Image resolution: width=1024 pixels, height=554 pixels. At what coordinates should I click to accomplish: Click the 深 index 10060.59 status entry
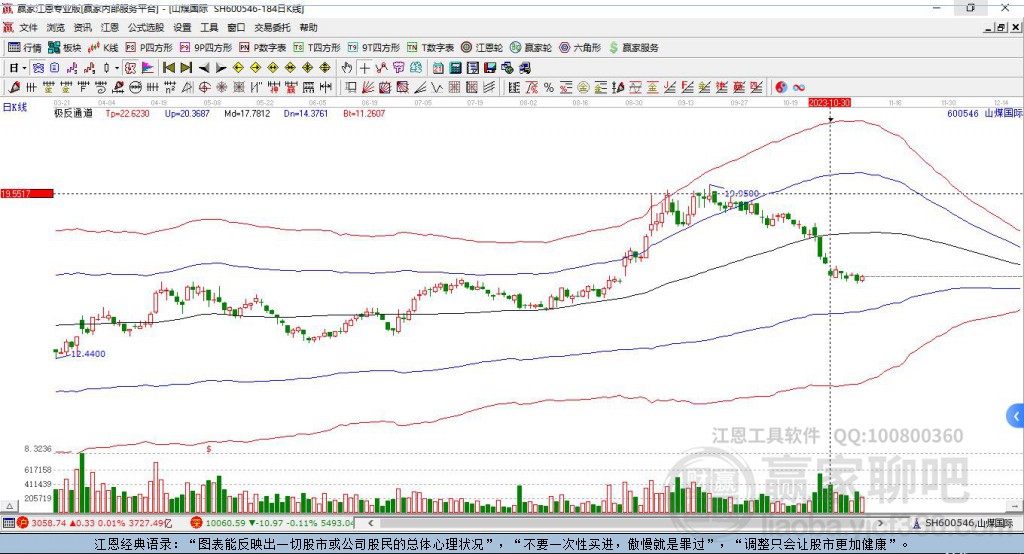coord(273,523)
